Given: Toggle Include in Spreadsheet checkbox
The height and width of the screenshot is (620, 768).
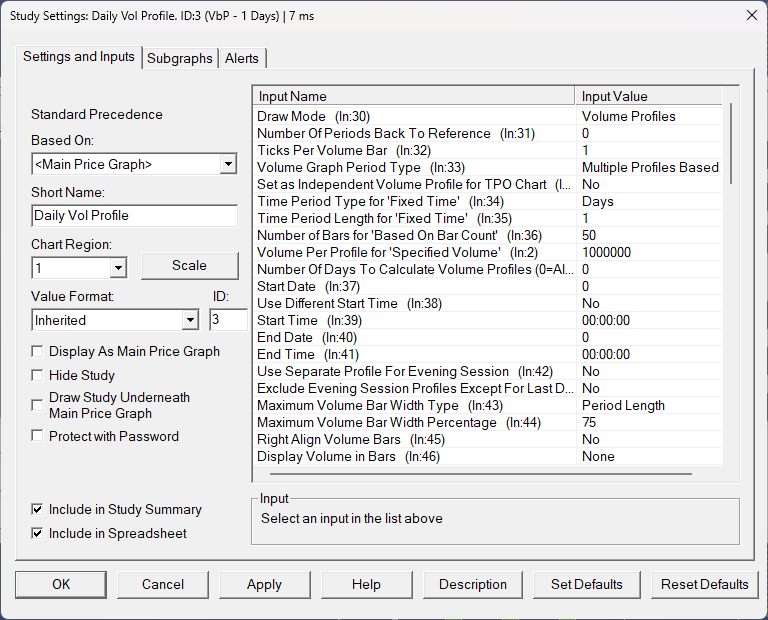Looking at the screenshot, I should tap(37, 533).
